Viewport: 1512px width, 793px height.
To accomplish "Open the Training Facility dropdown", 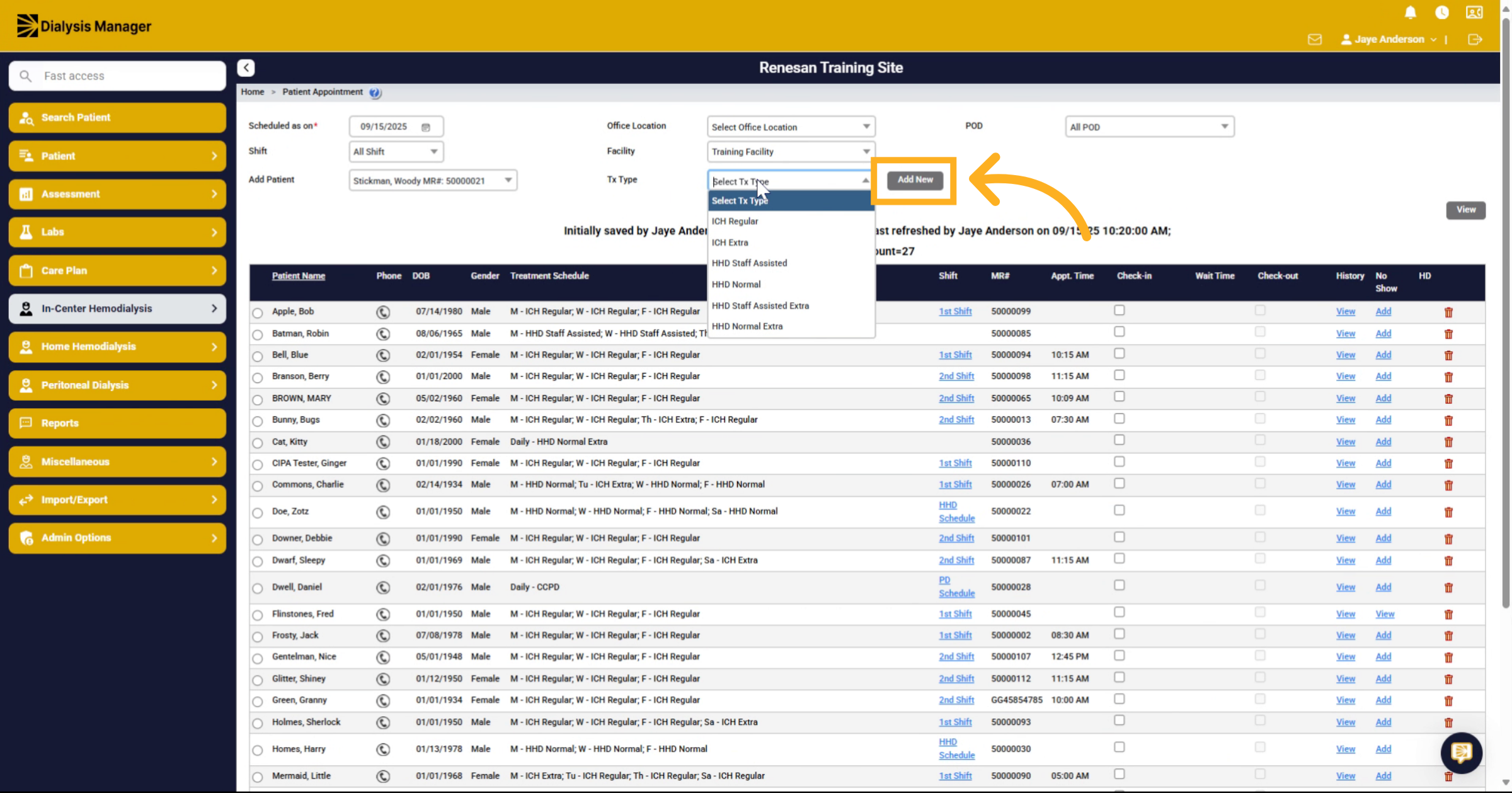I will (791, 152).
